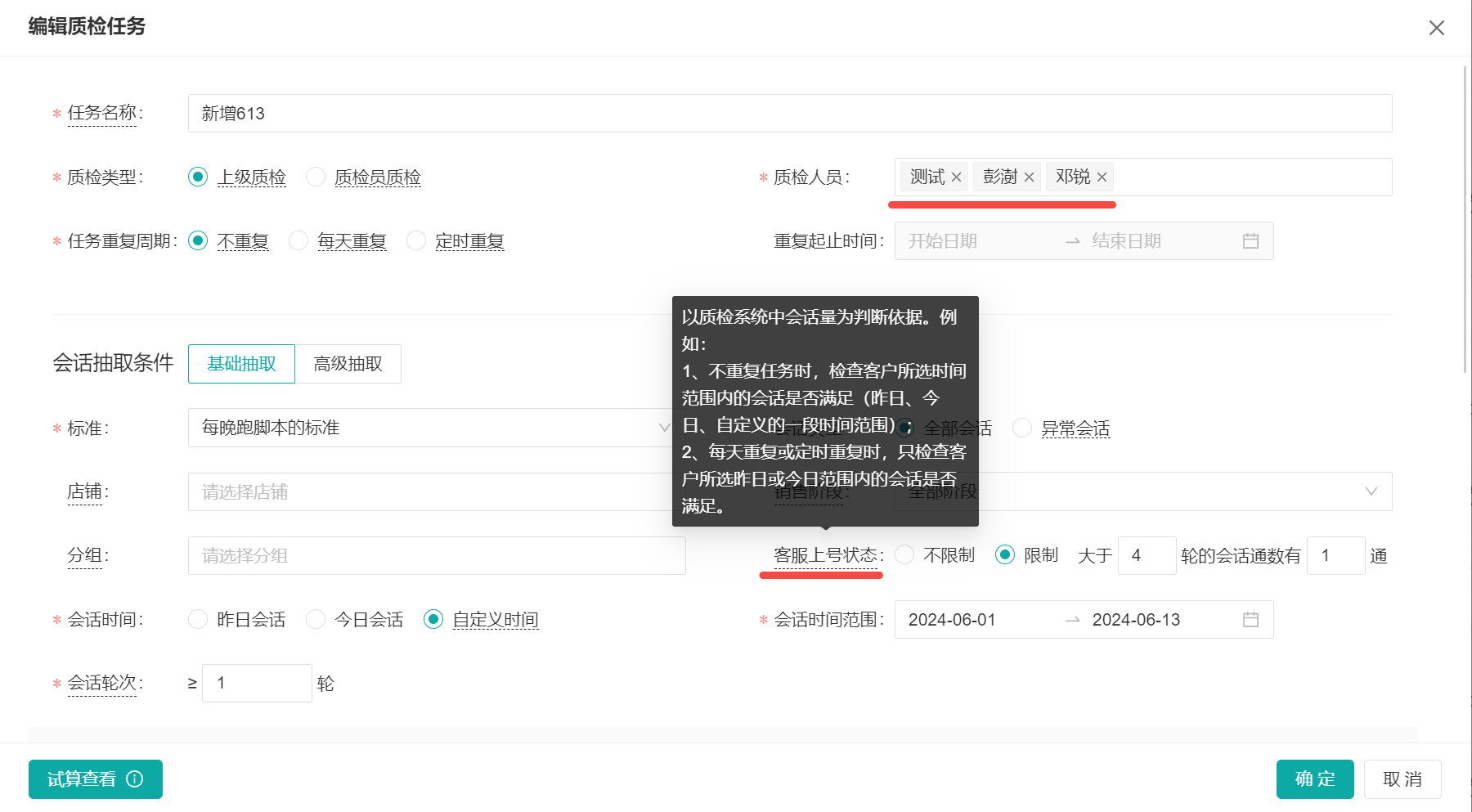Select 昨日会话 for 会话时间
Viewport: 1472px width, 812px height.
[198, 620]
